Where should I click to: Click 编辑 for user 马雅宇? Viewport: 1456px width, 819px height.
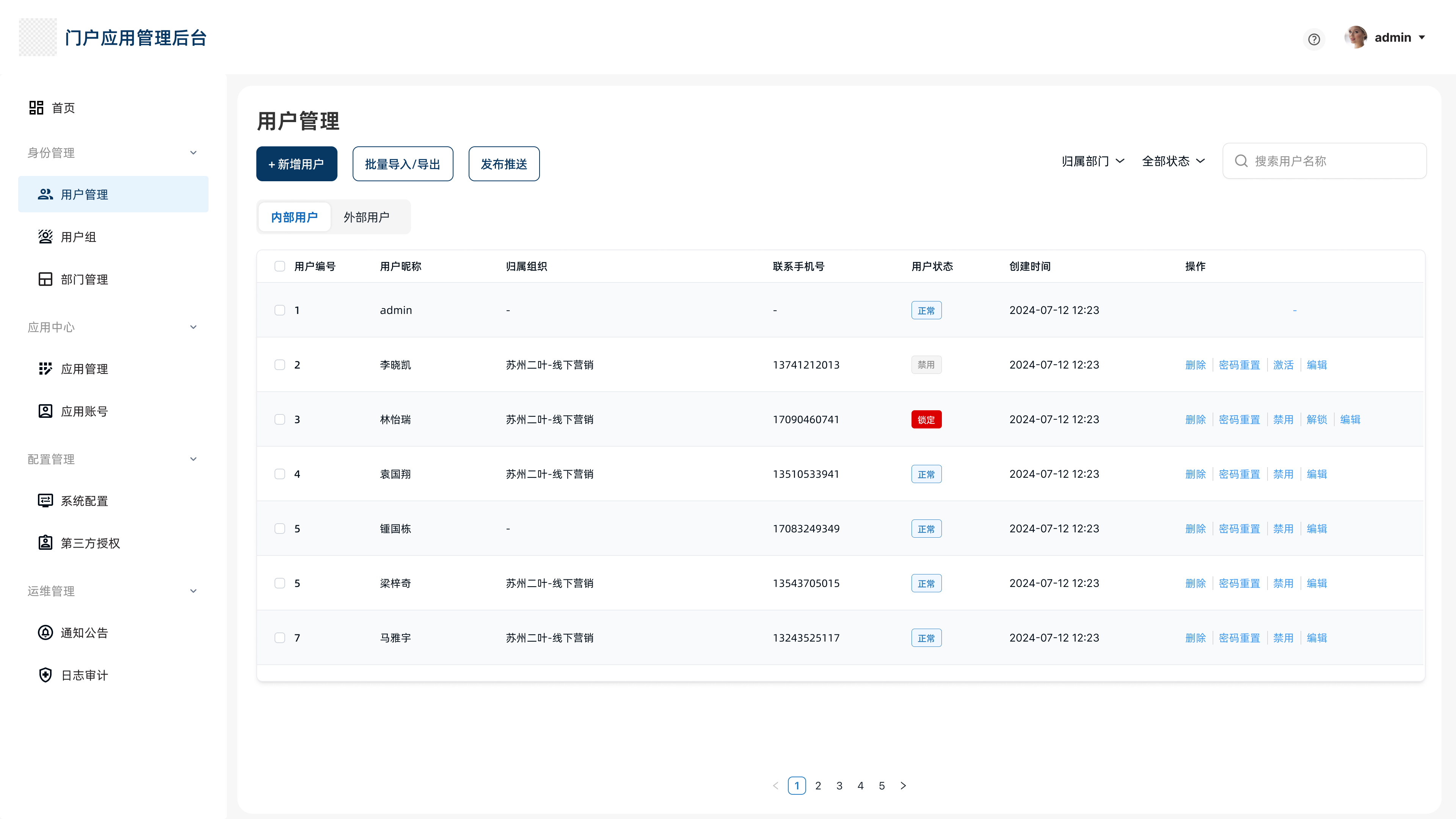pyautogui.click(x=1316, y=637)
